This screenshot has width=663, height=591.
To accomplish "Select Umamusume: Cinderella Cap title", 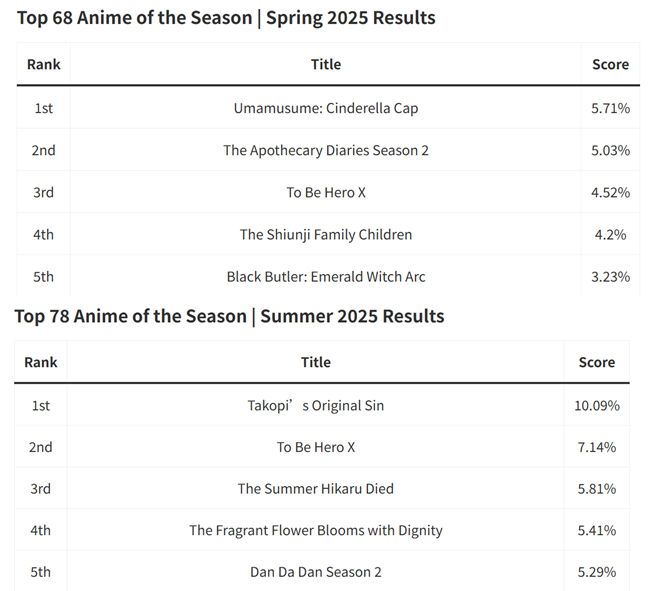I will tap(326, 108).
